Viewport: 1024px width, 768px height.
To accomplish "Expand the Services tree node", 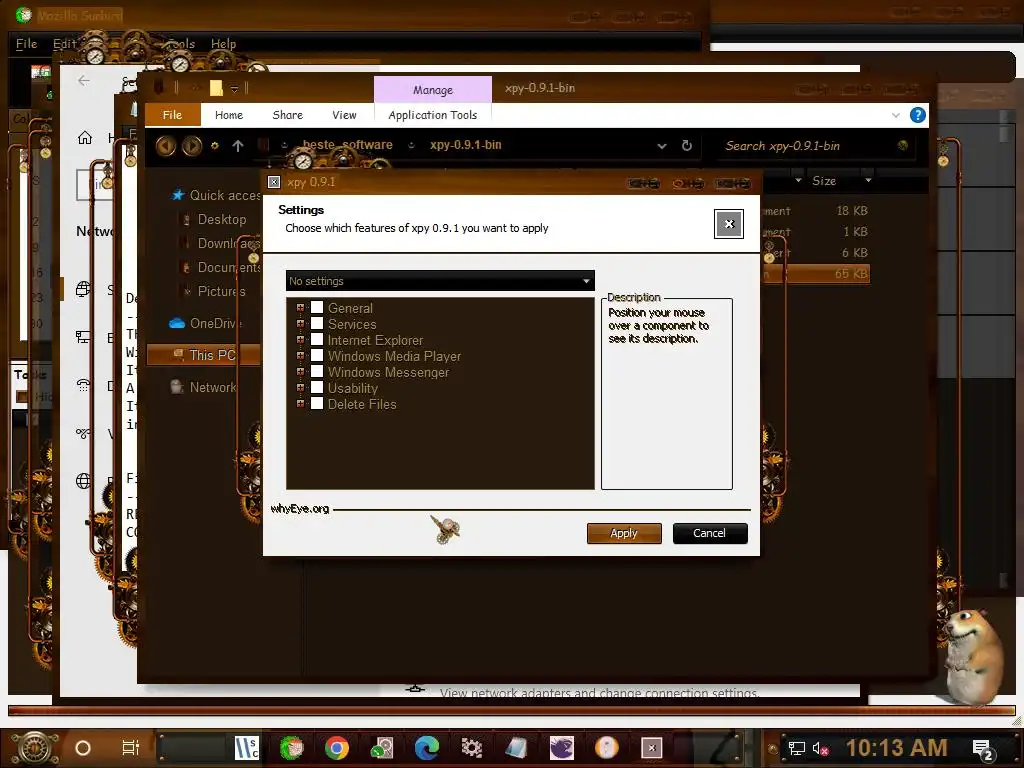I will [x=300, y=324].
